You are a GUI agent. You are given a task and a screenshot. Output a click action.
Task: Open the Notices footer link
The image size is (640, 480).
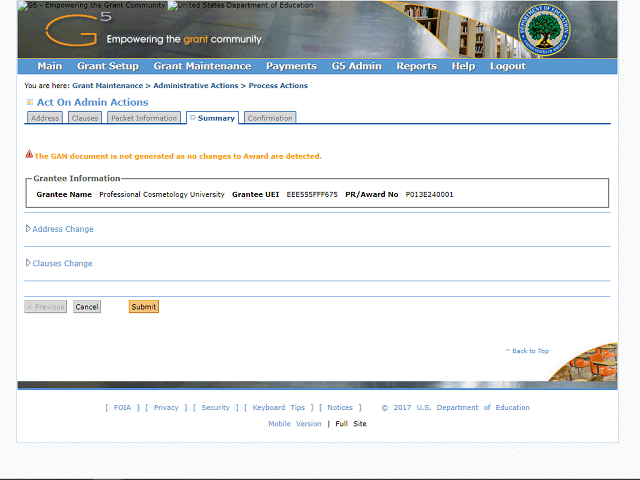coord(340,407)
